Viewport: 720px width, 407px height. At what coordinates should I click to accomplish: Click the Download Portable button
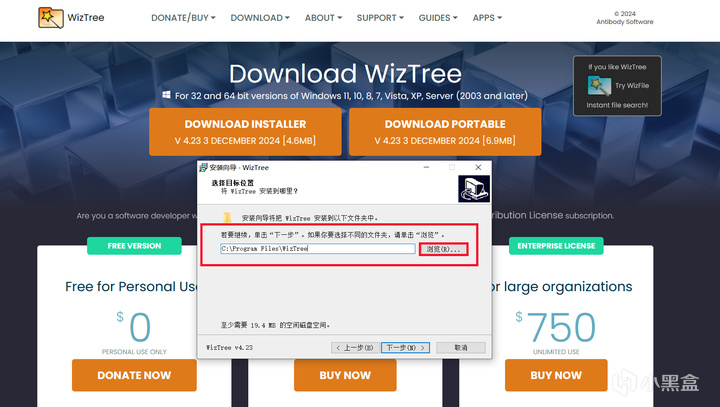445,132
